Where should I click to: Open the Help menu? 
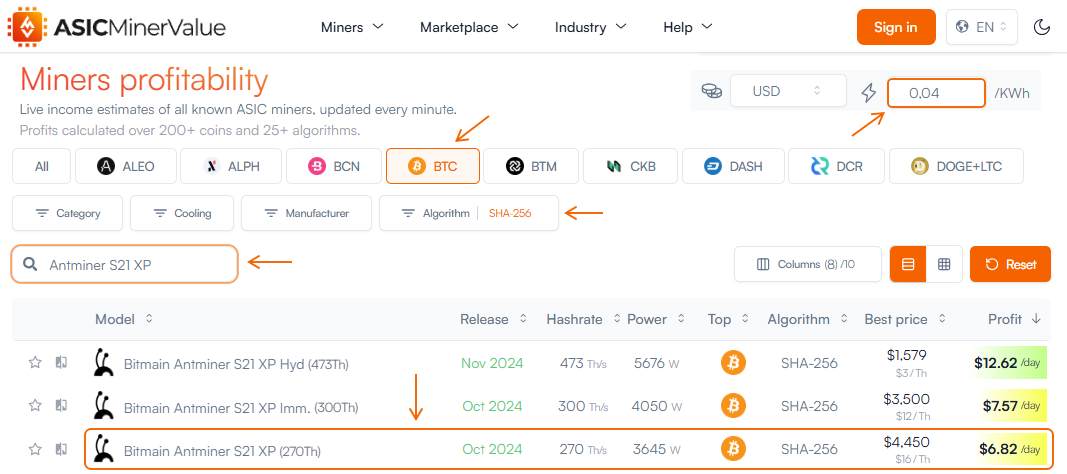tap(688, 27)
